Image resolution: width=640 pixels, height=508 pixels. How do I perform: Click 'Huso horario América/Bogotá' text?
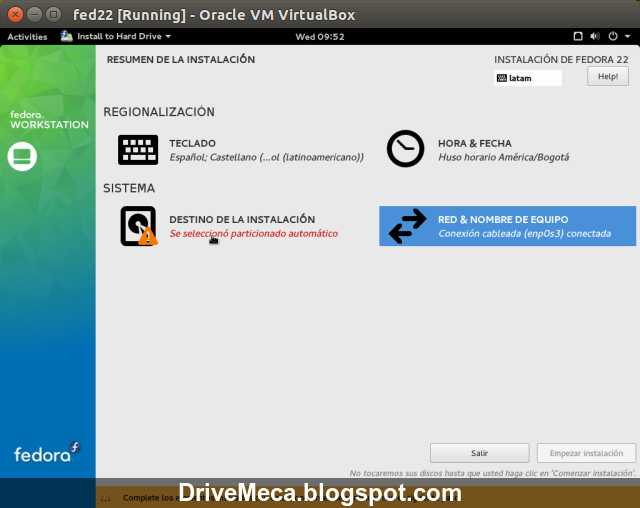(503, 157)
